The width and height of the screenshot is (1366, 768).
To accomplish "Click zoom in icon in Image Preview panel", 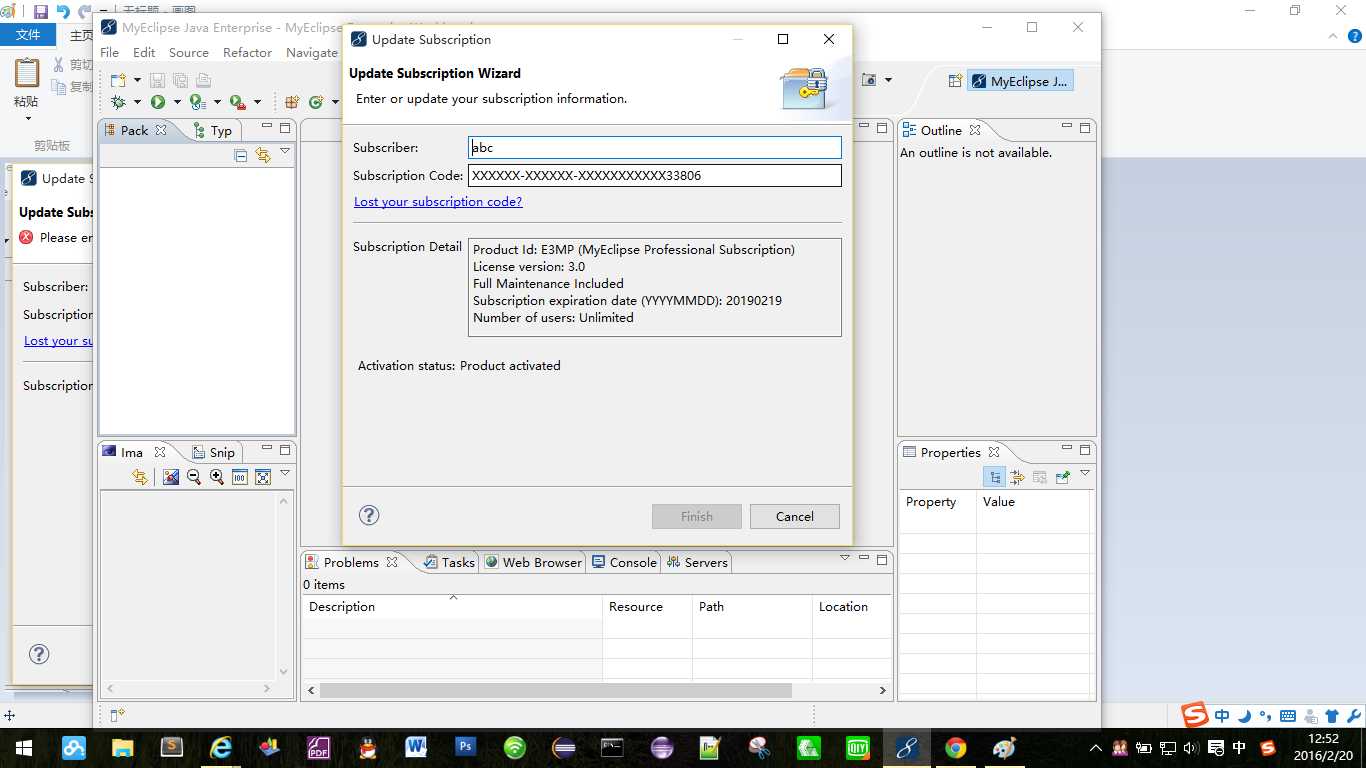I will pos(217,478).
